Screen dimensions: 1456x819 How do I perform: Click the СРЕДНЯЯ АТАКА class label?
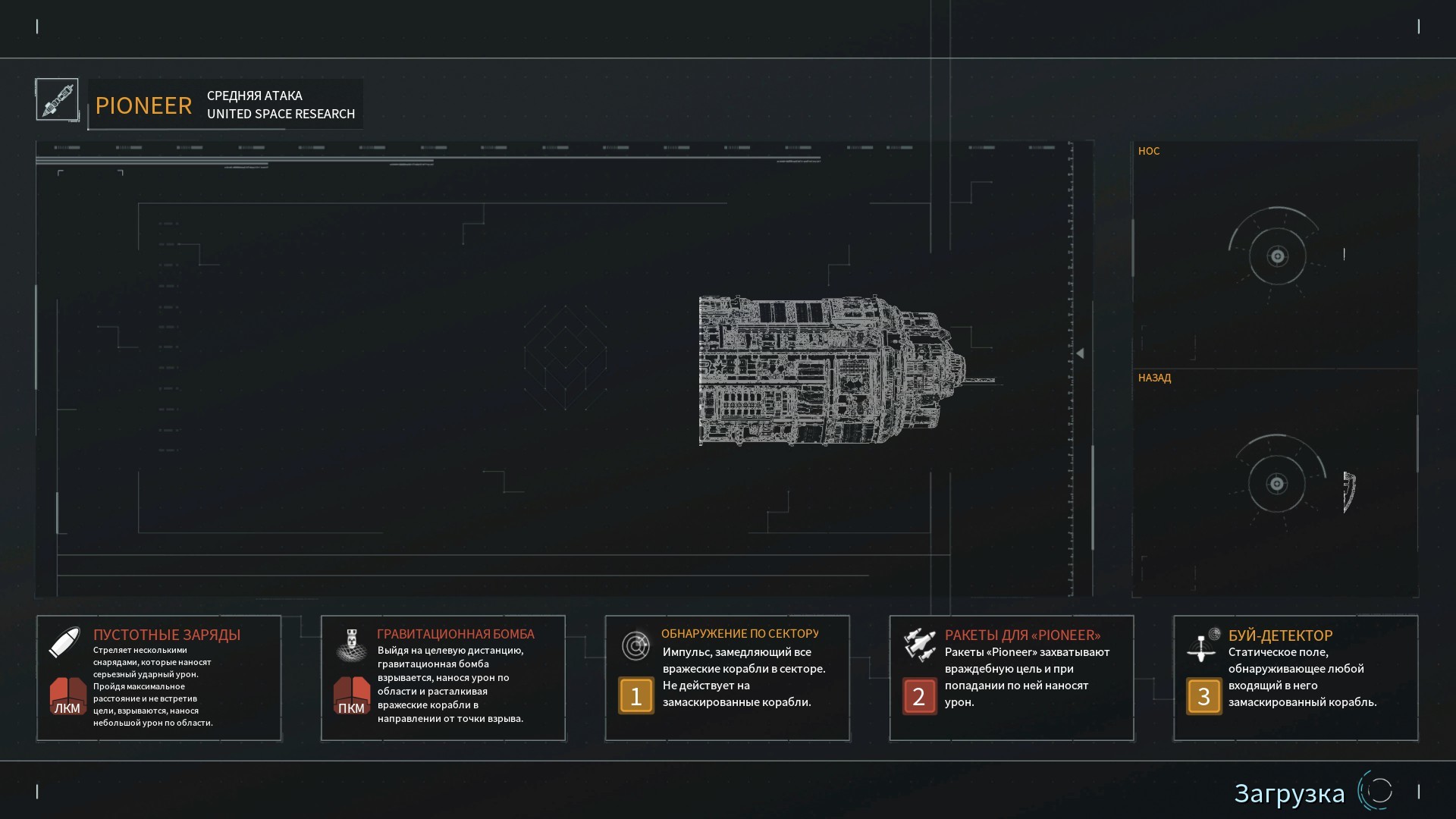click(255, 96)
